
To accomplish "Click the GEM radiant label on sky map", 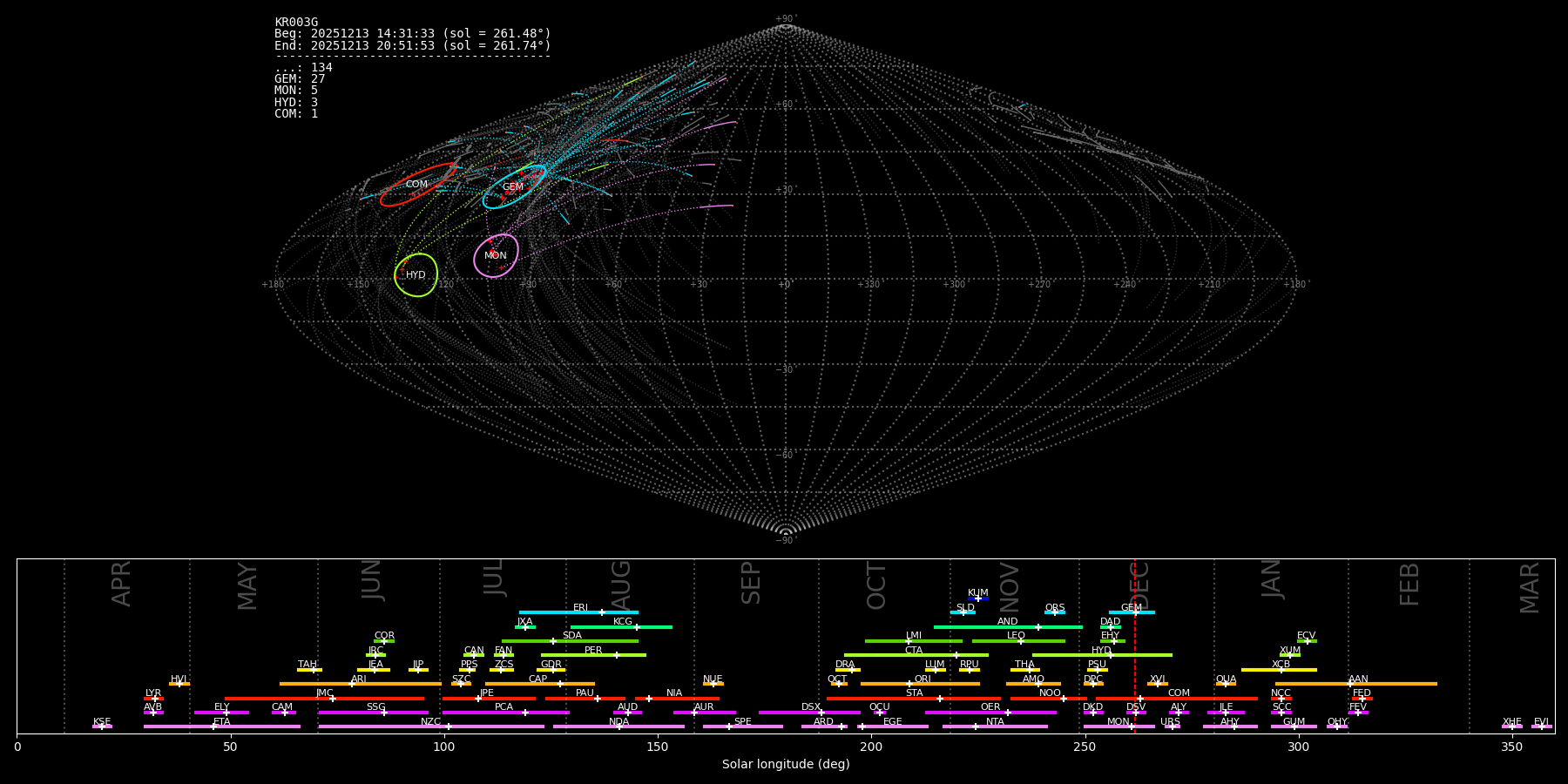I will click(x=513, y=186).
